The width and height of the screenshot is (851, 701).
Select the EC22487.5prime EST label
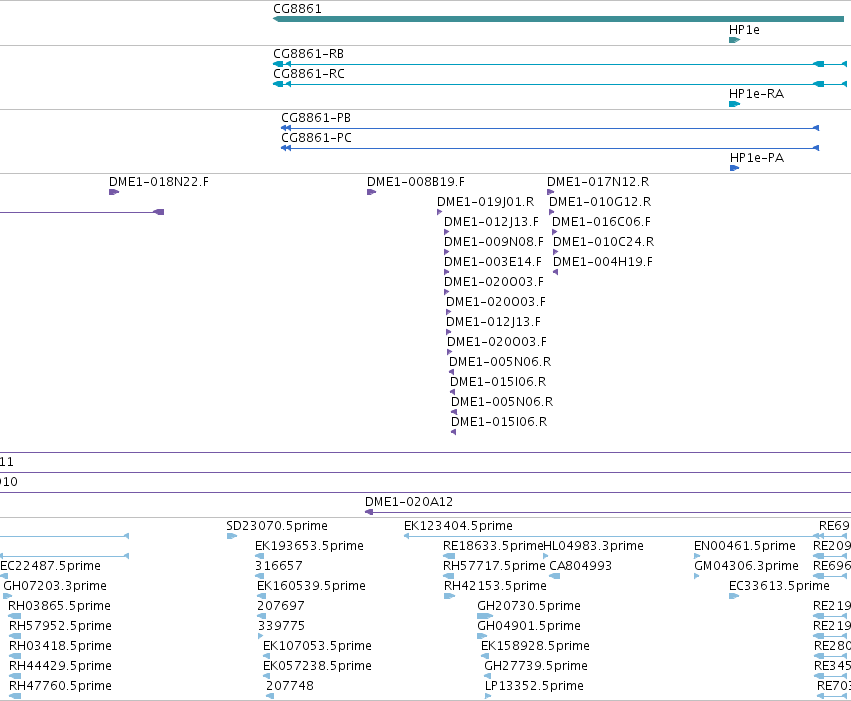tap(50, 566)
